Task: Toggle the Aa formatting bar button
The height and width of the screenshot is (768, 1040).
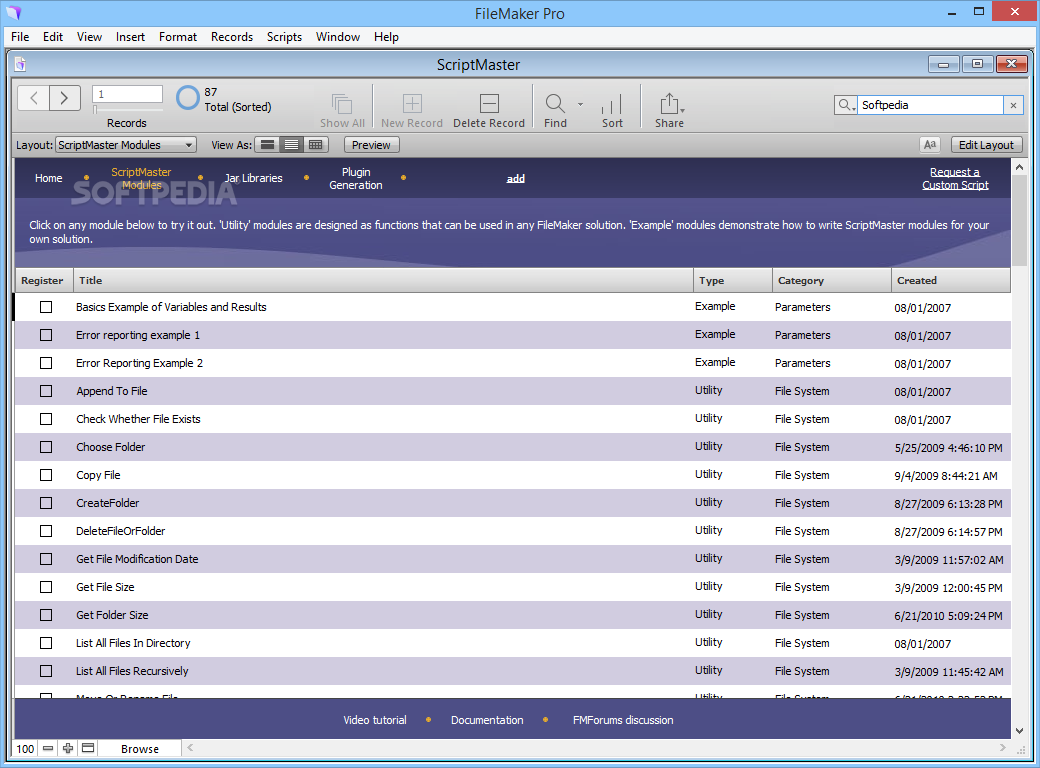Action: click(x=930, y=145)
